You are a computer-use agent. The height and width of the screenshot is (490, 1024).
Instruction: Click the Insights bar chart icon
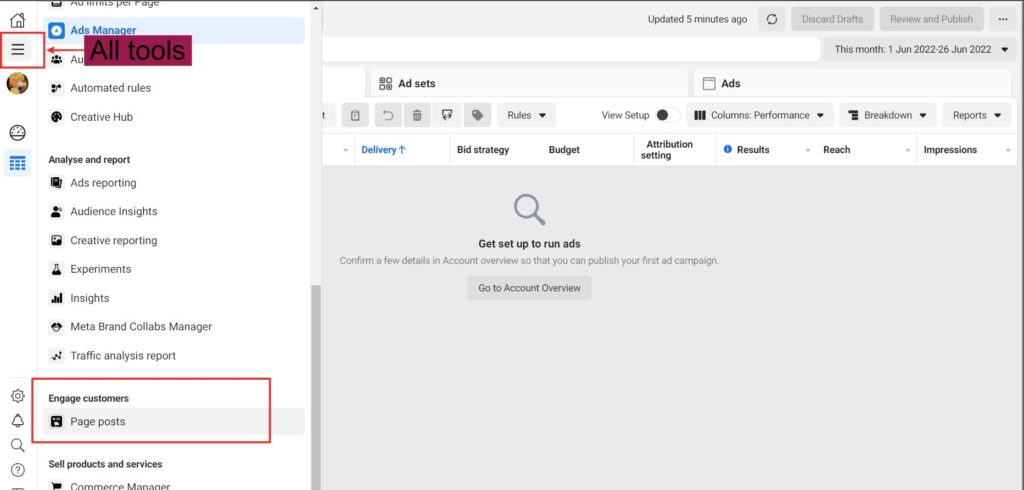(57, 298)
